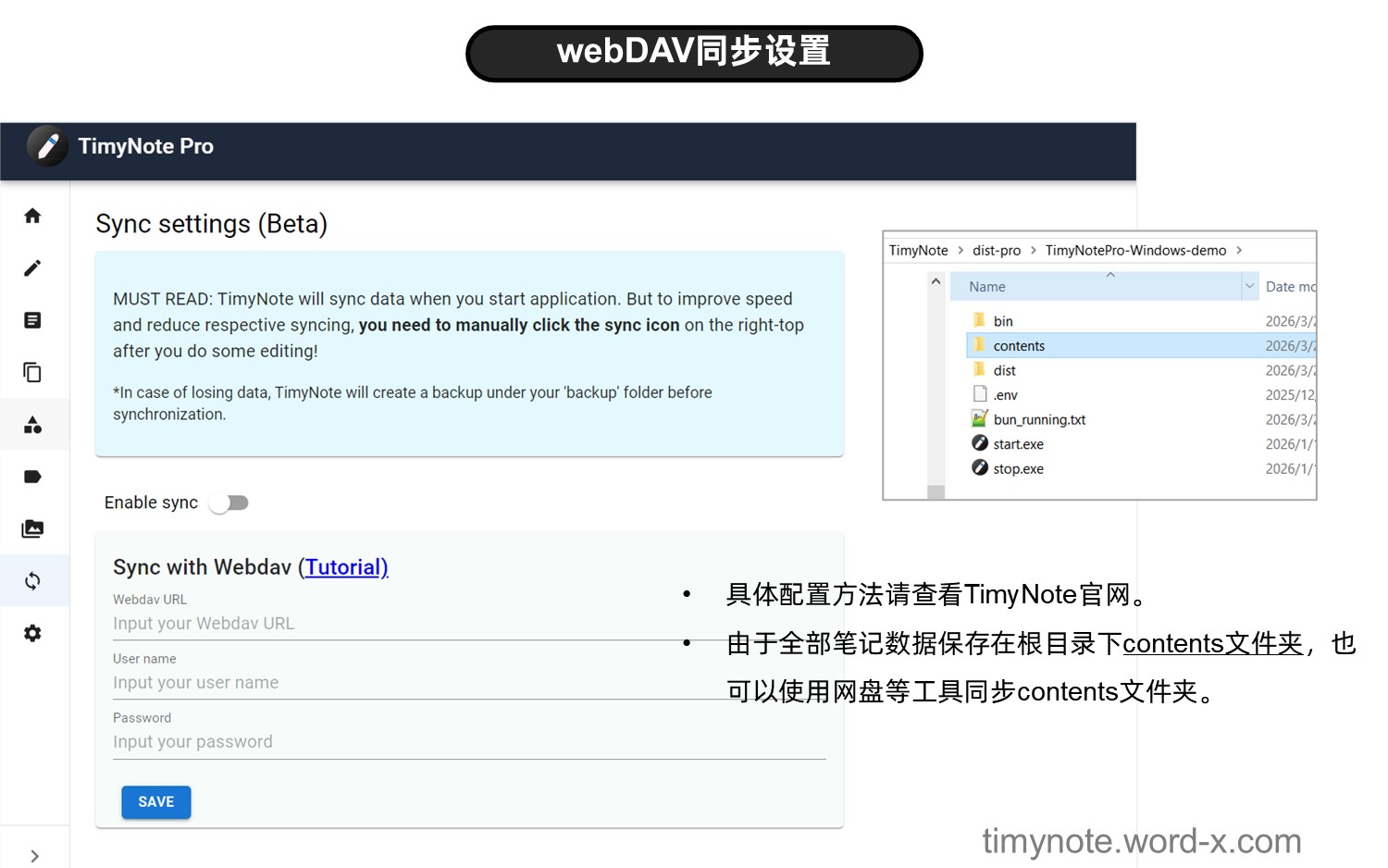This screenshot has width=1388, height=868.
Task: Toggle the Enable sync switch
Action: [229, 502]
